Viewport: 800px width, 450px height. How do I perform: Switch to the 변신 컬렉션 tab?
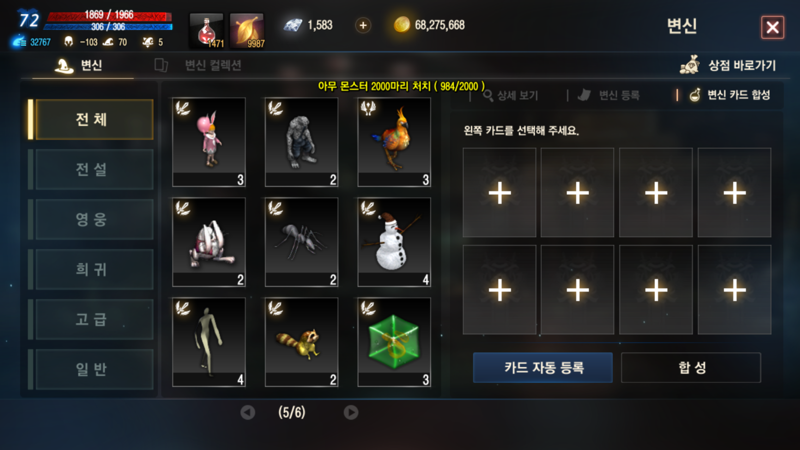pyautogui.click(x=198, y=65)
